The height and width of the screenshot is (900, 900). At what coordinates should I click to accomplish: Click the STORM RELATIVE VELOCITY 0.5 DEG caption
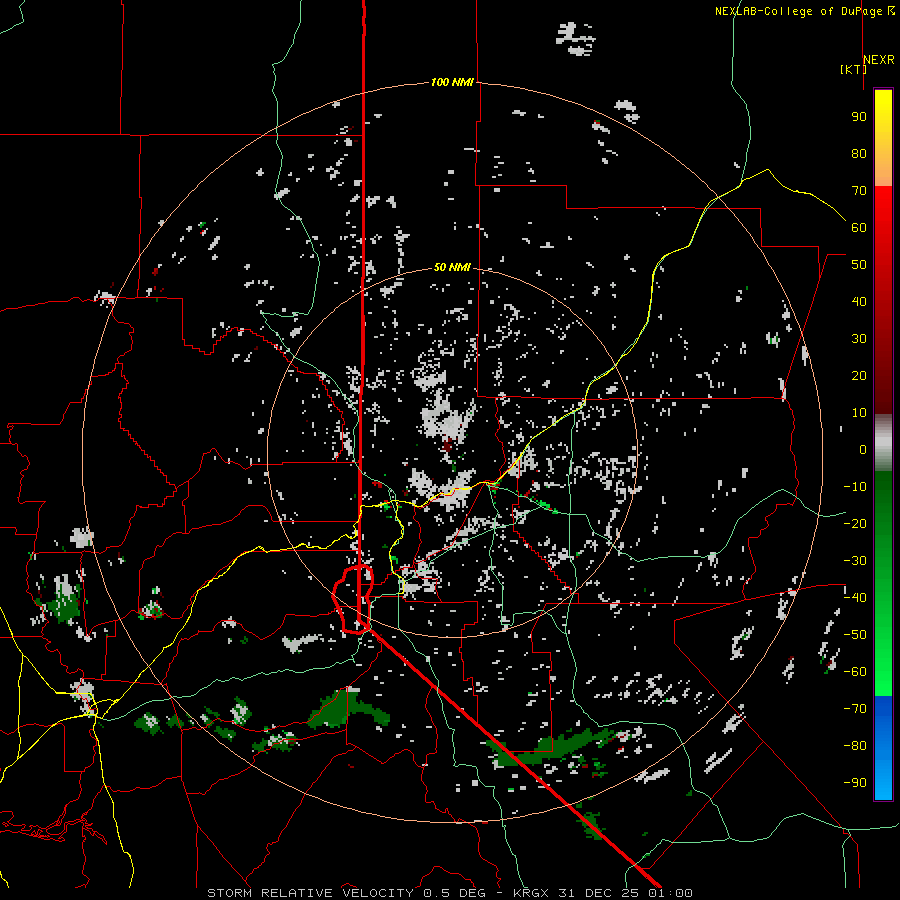[346, 893]
